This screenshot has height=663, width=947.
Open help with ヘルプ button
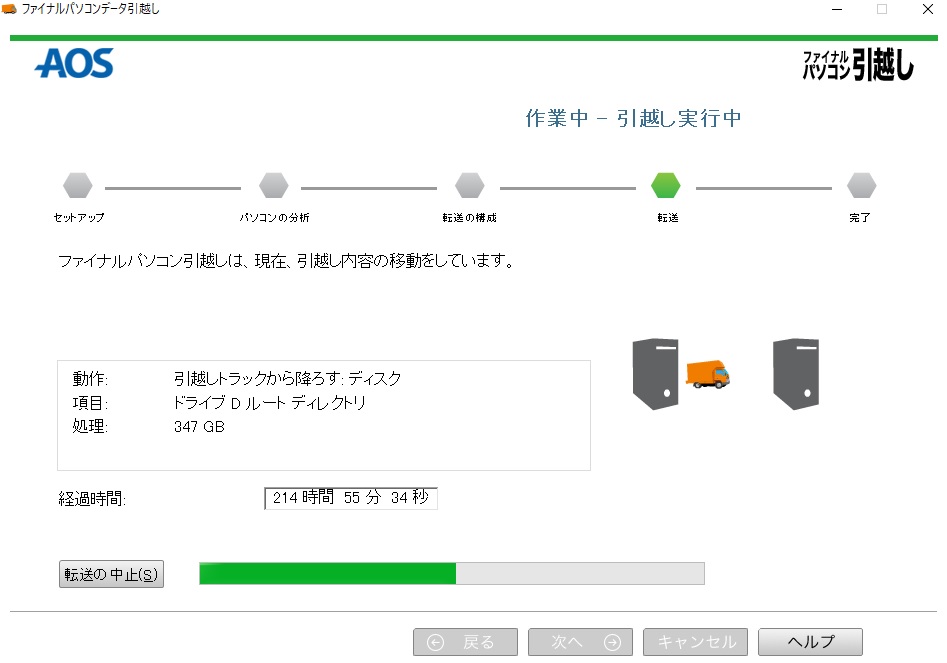click(x=811, y=642)
